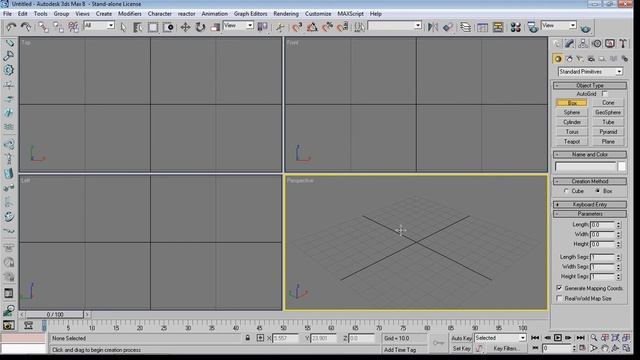Viewport: 640px width, 360px height.
Task: Toggle the Angle Snap icon
Action: point(312,27)
